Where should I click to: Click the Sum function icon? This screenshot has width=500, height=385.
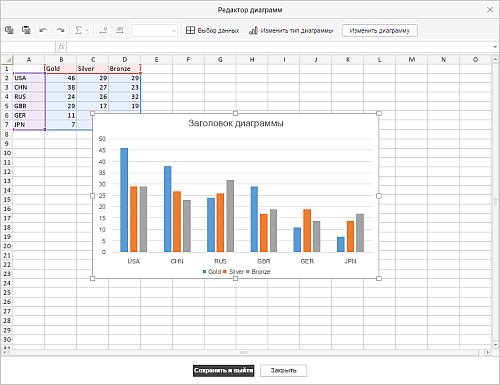(79, 30)
